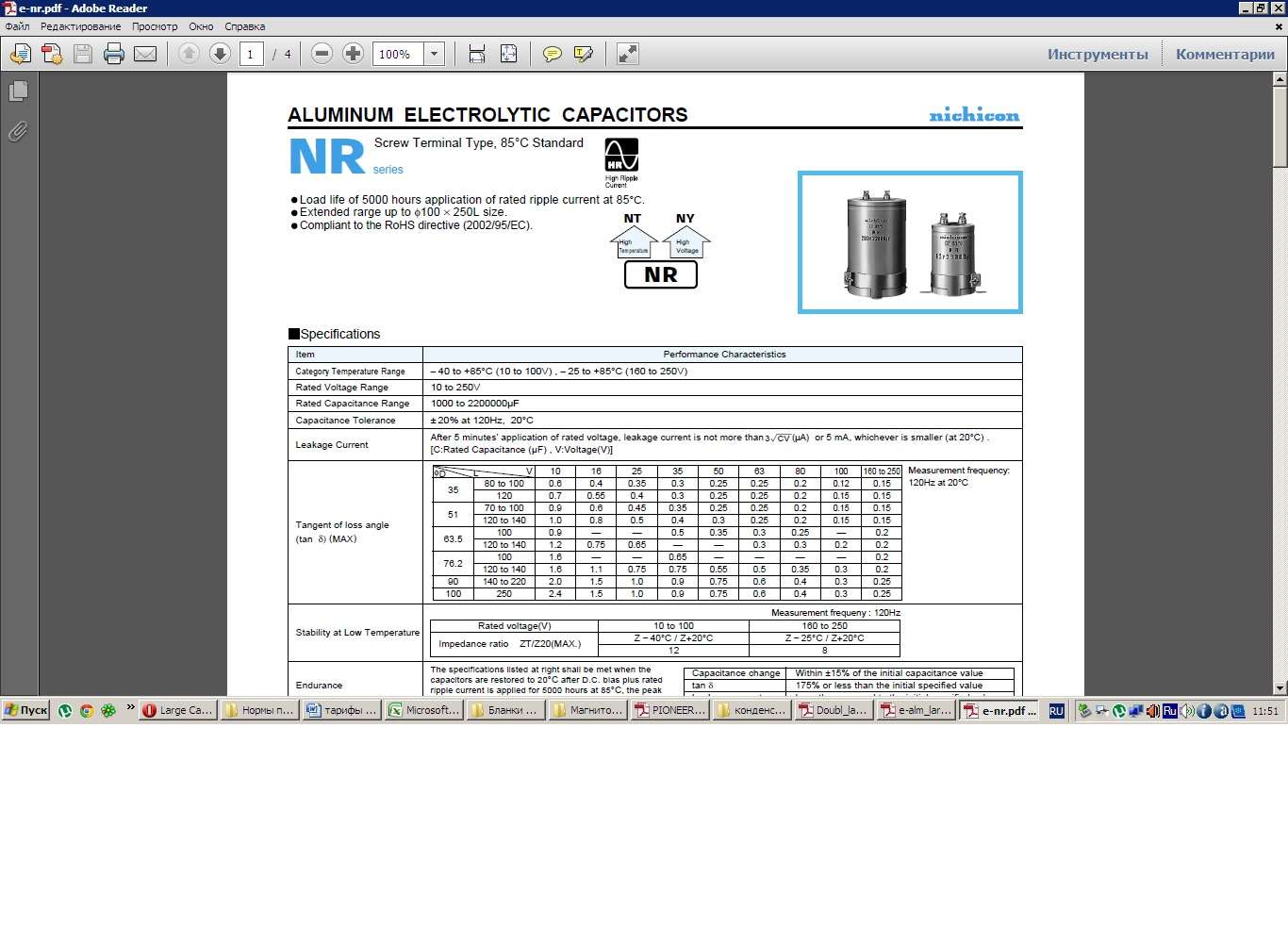Expand the zoom percentage dropdown
This screenshot has width=1288, height=943.
(434, 54)
